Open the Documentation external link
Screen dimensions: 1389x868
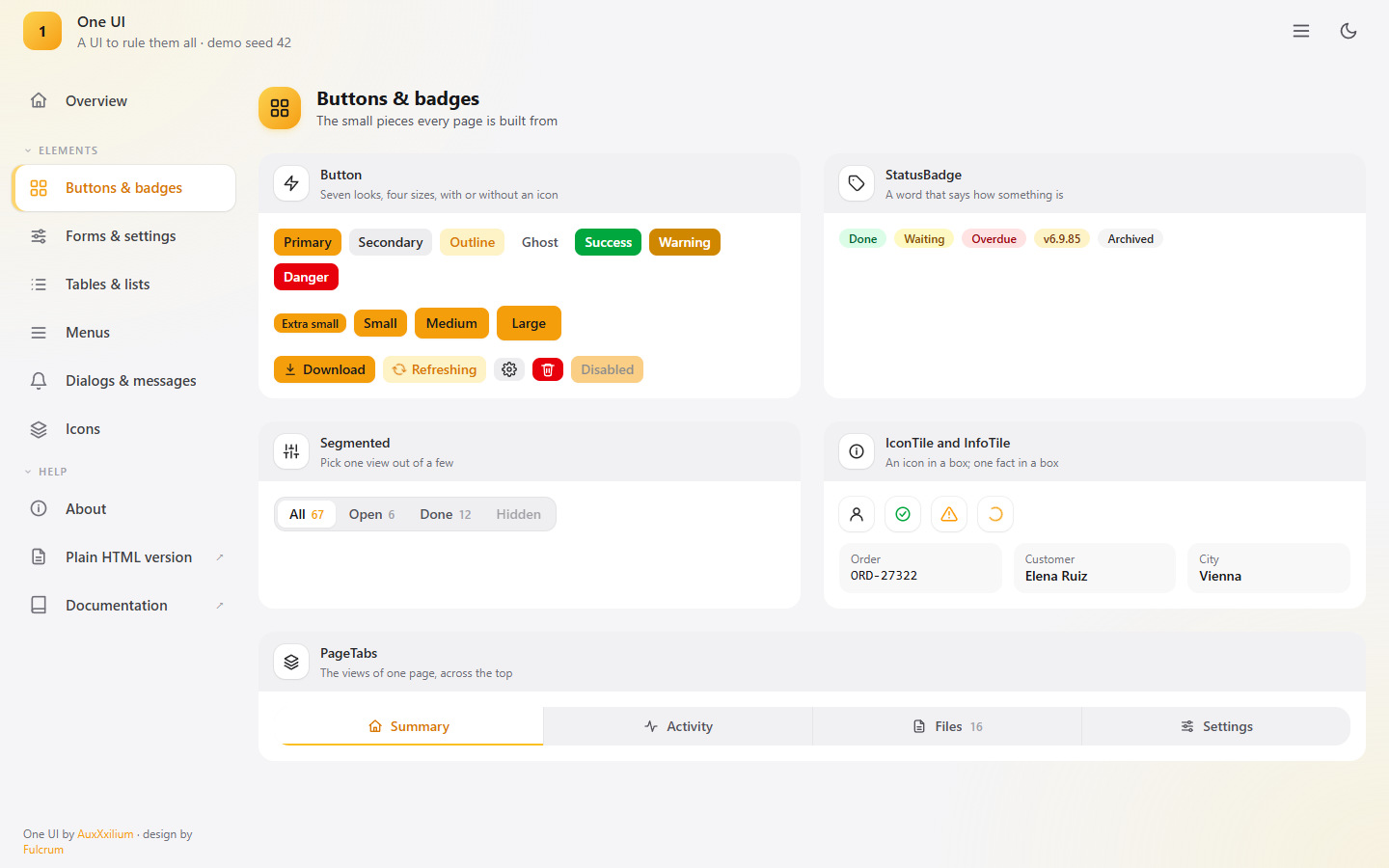[x=123, y=606]
